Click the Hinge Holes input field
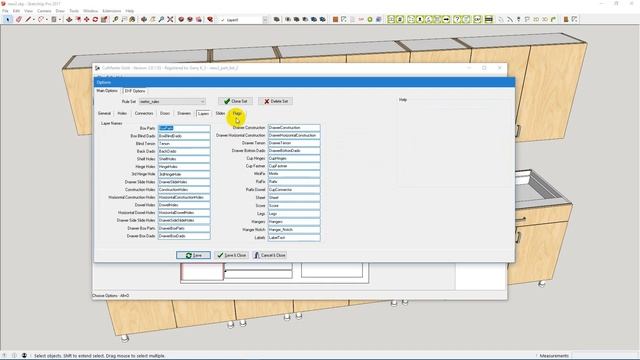 [x=184, y=167]
